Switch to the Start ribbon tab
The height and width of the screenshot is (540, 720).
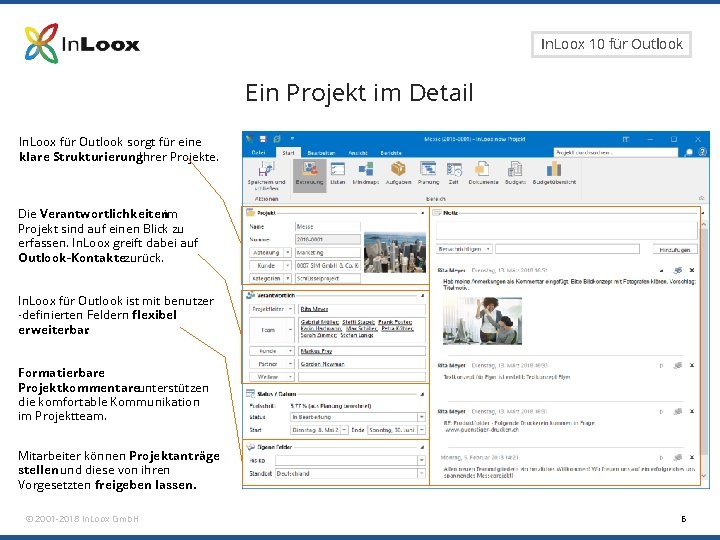click(288, 152)
